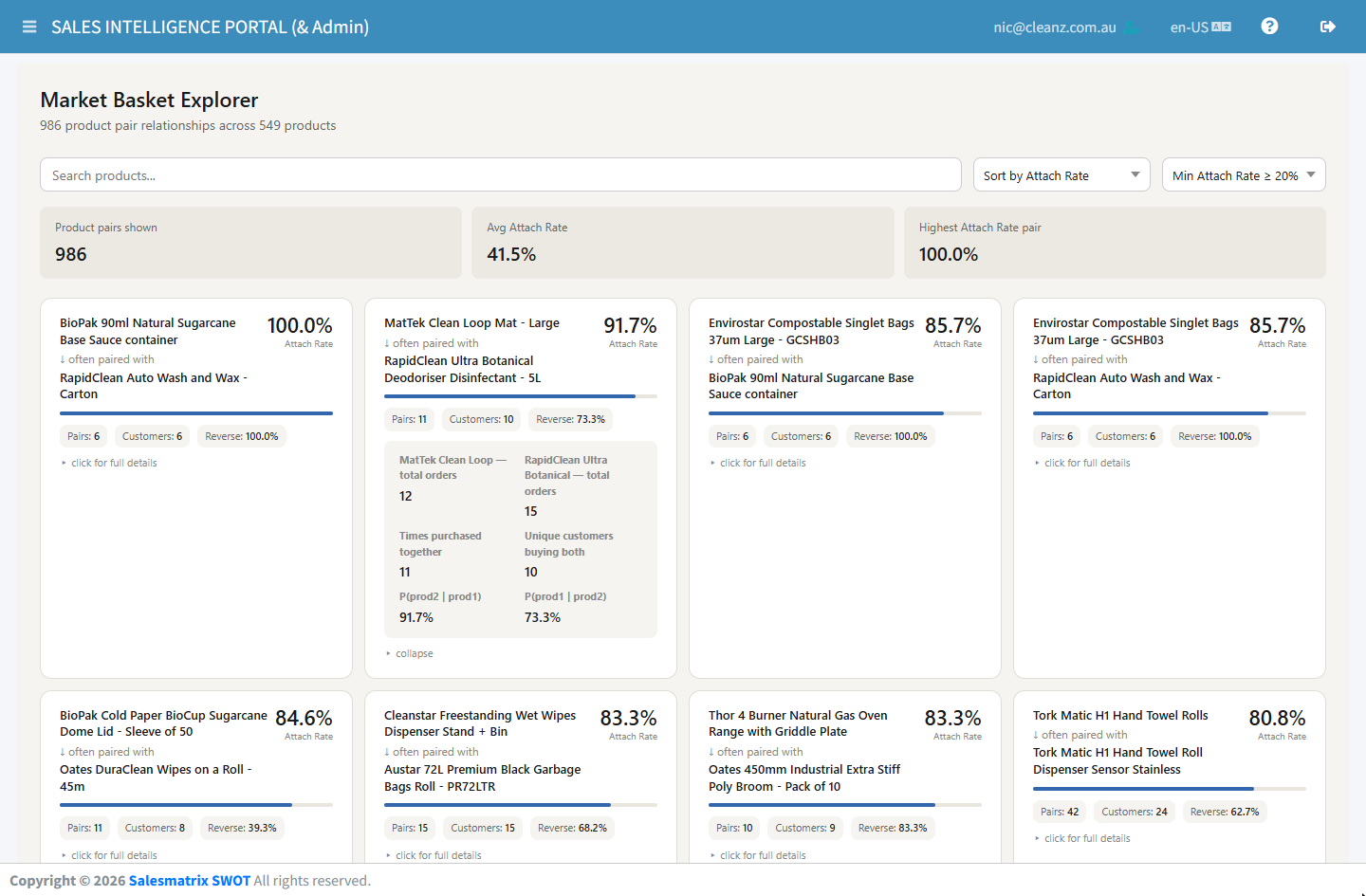Click 'Pairs: 15' badge on Cleanstar card
1366x896 pixels.
(x=410, y=828)
